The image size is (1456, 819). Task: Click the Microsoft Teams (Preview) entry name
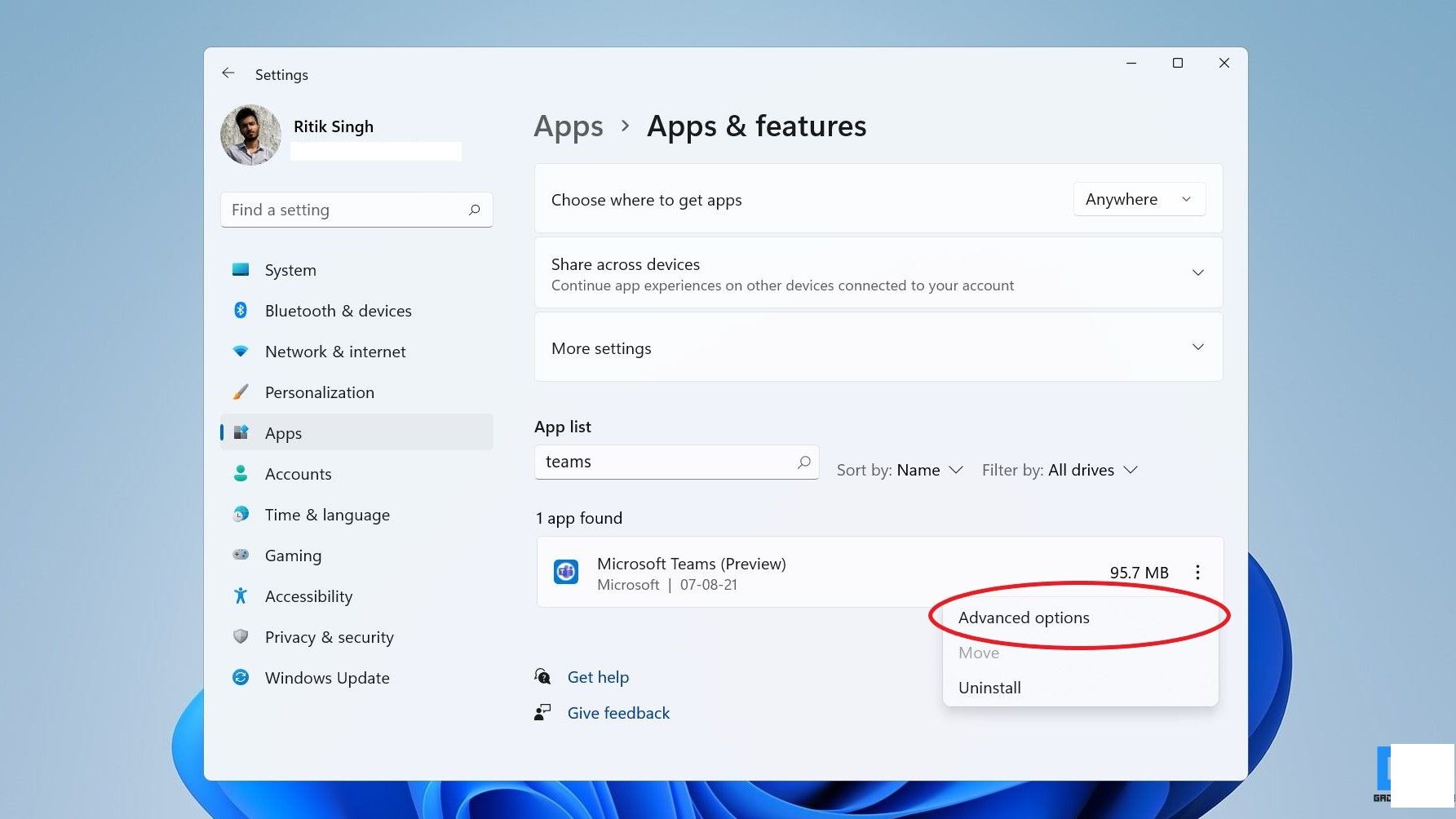tap(692, 564)
